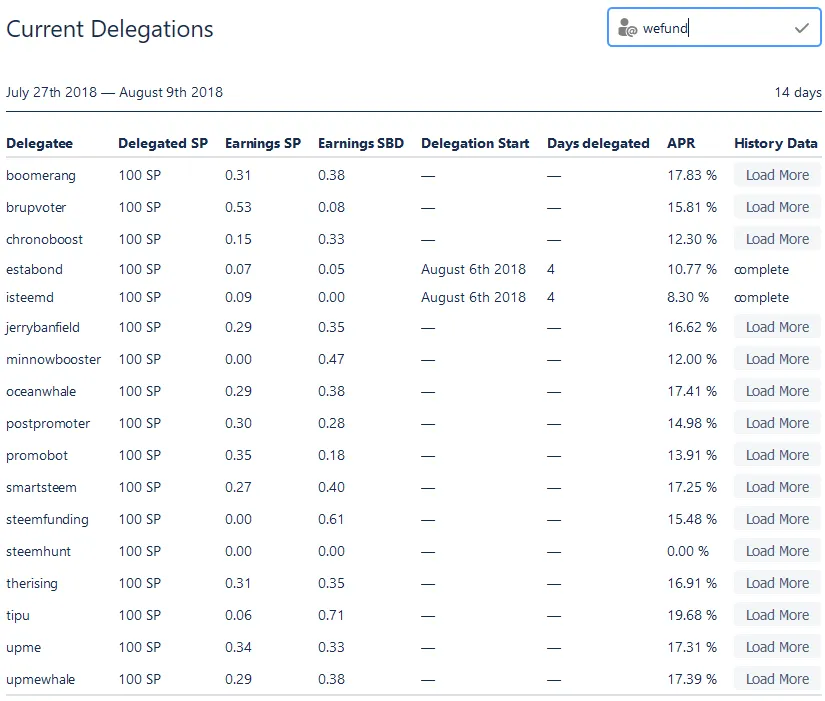Click the Delegatee column header
825x701 pixels.
pyautogui.click(x=39, y=143)
